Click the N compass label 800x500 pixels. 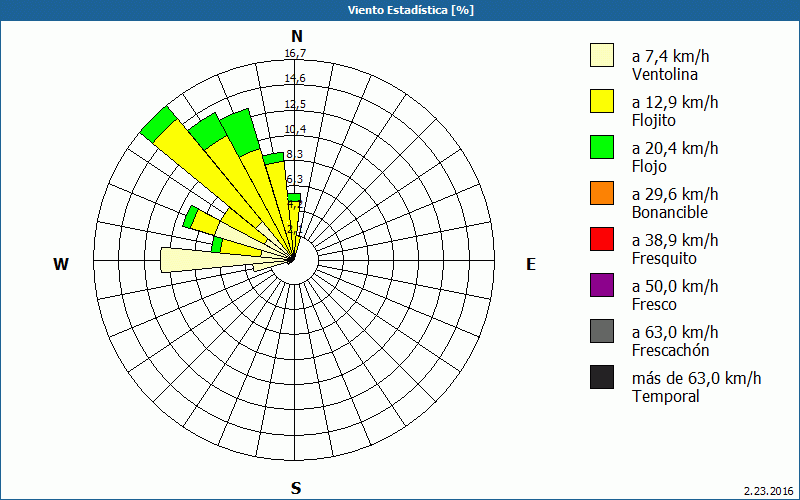tap(296, 36)
